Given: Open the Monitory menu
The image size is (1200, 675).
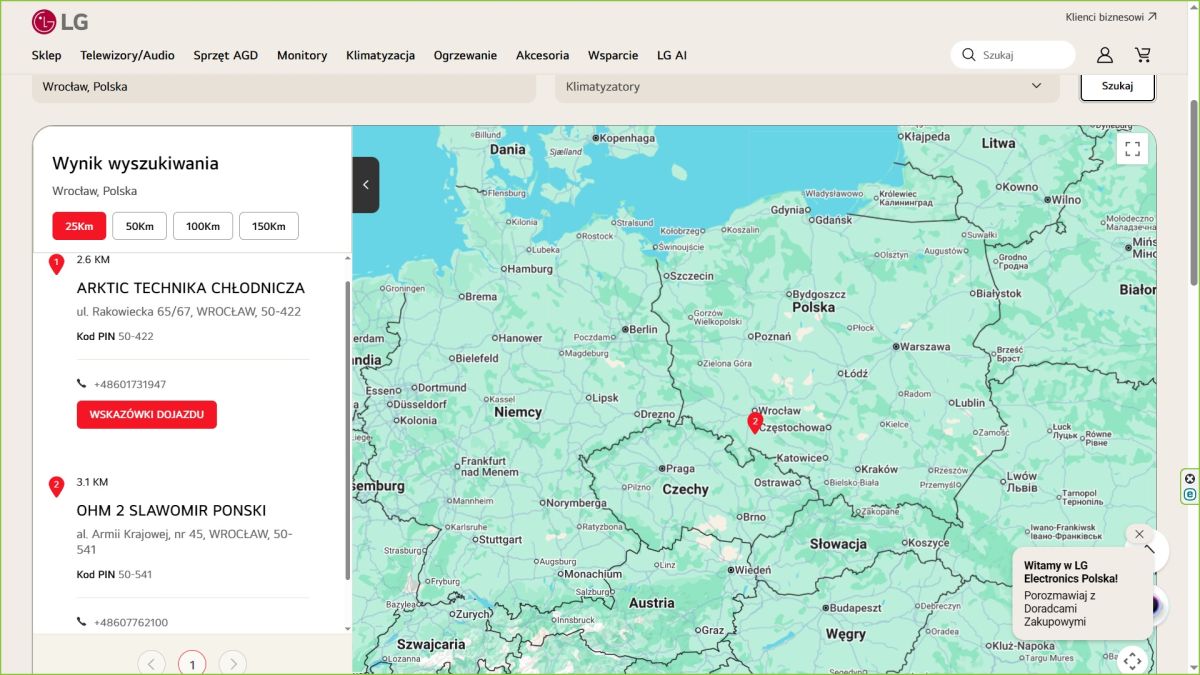Looking at the screenshot, I should 302,55.
